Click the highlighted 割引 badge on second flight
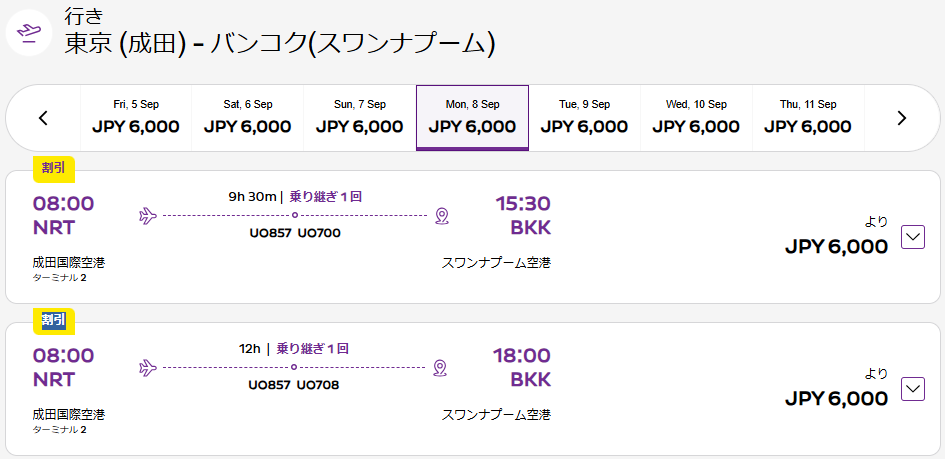Screen dimensions: 945x459 (54, 320)
